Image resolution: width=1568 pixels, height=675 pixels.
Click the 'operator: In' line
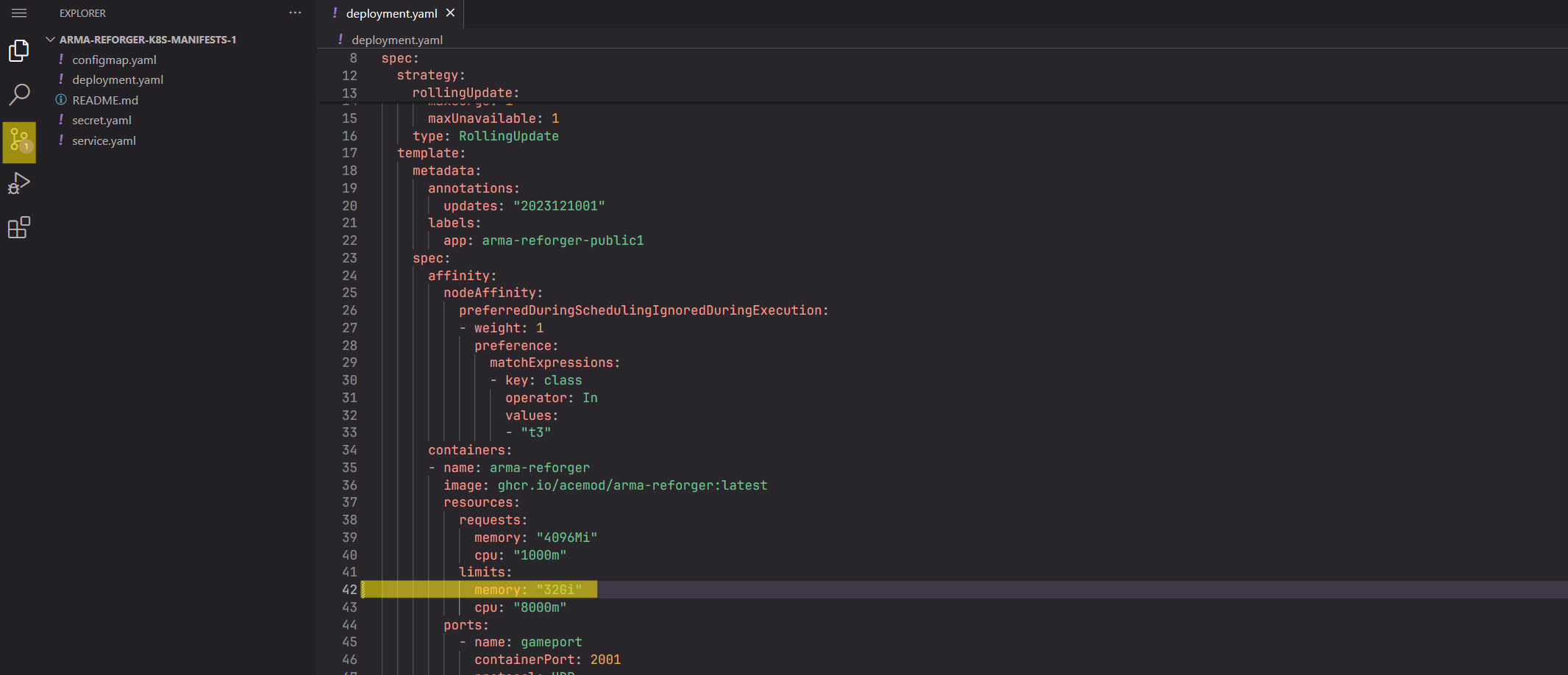(x=552, y=398)
